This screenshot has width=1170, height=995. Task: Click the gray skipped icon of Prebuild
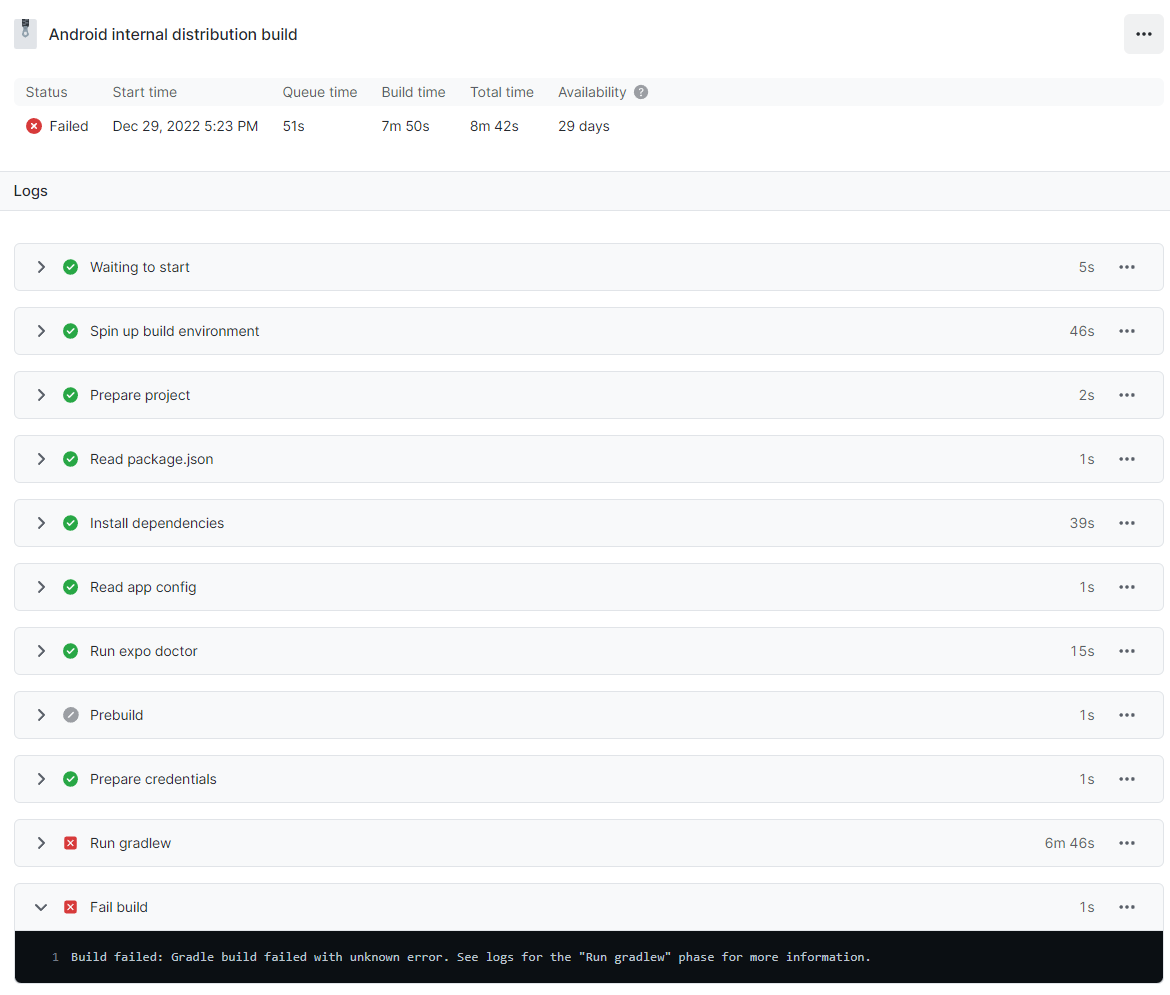coord(70,715)
